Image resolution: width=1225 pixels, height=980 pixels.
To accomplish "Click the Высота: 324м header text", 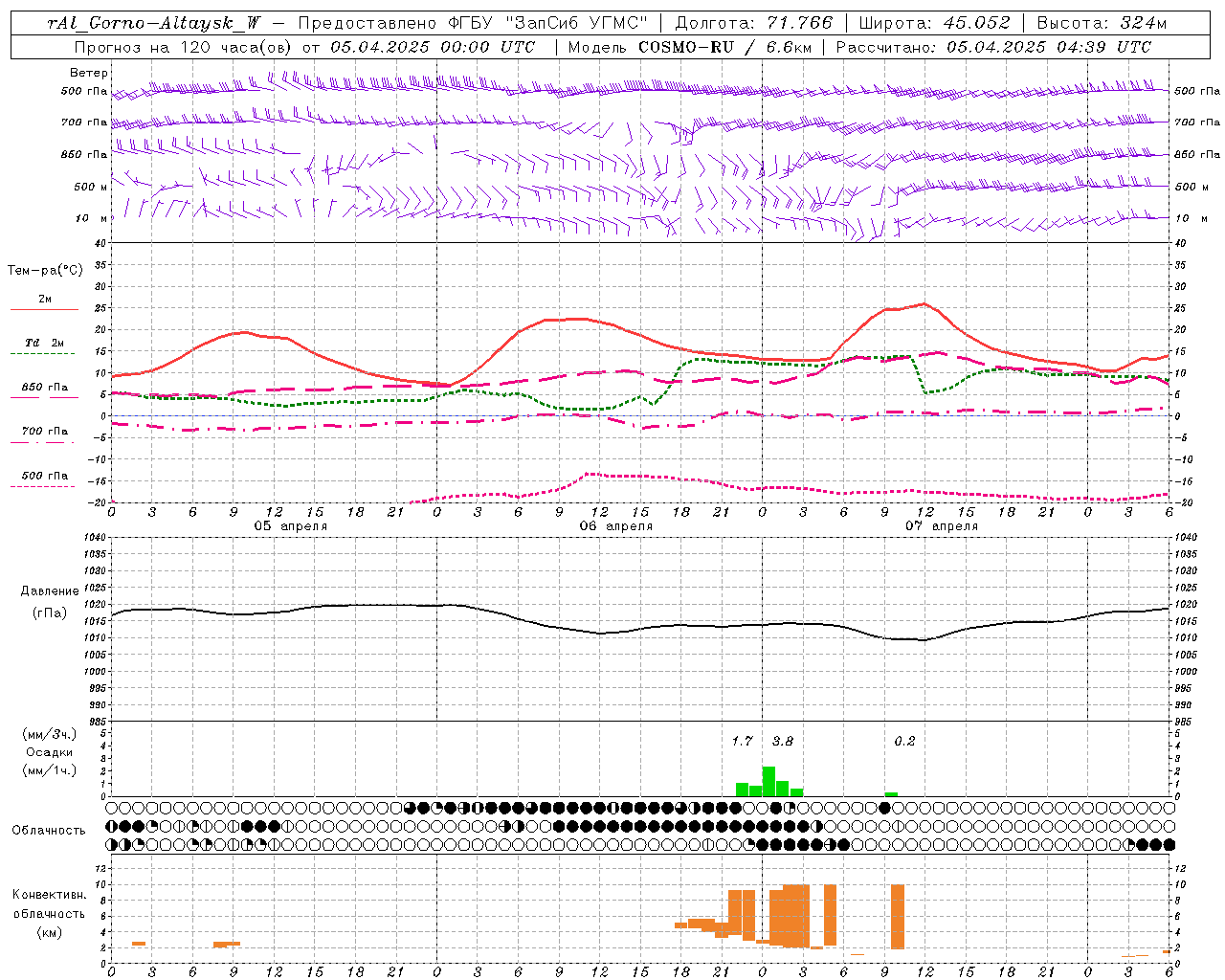I will pyautogui.click(x=1102, y=23).
